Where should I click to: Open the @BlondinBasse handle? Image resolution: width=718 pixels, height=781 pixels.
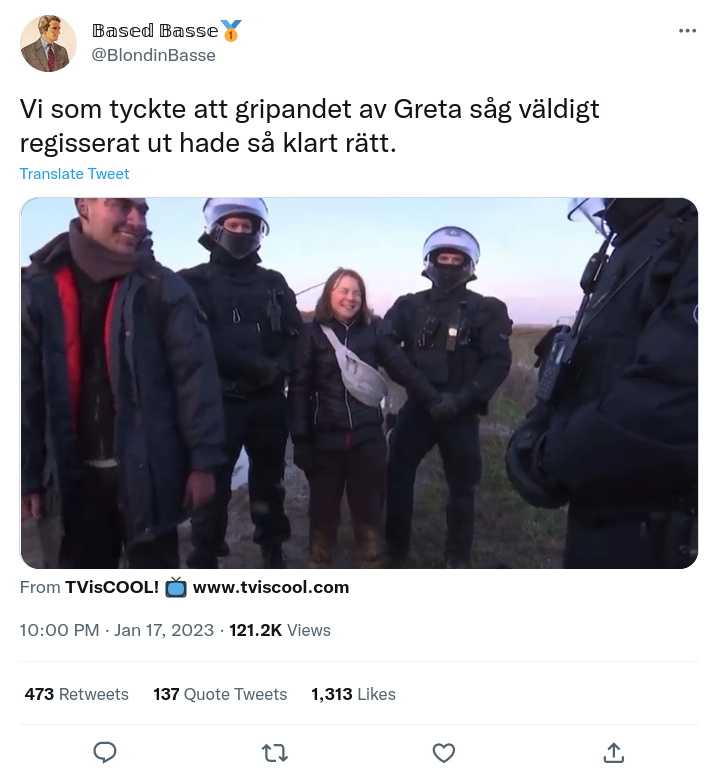[153, 55]
